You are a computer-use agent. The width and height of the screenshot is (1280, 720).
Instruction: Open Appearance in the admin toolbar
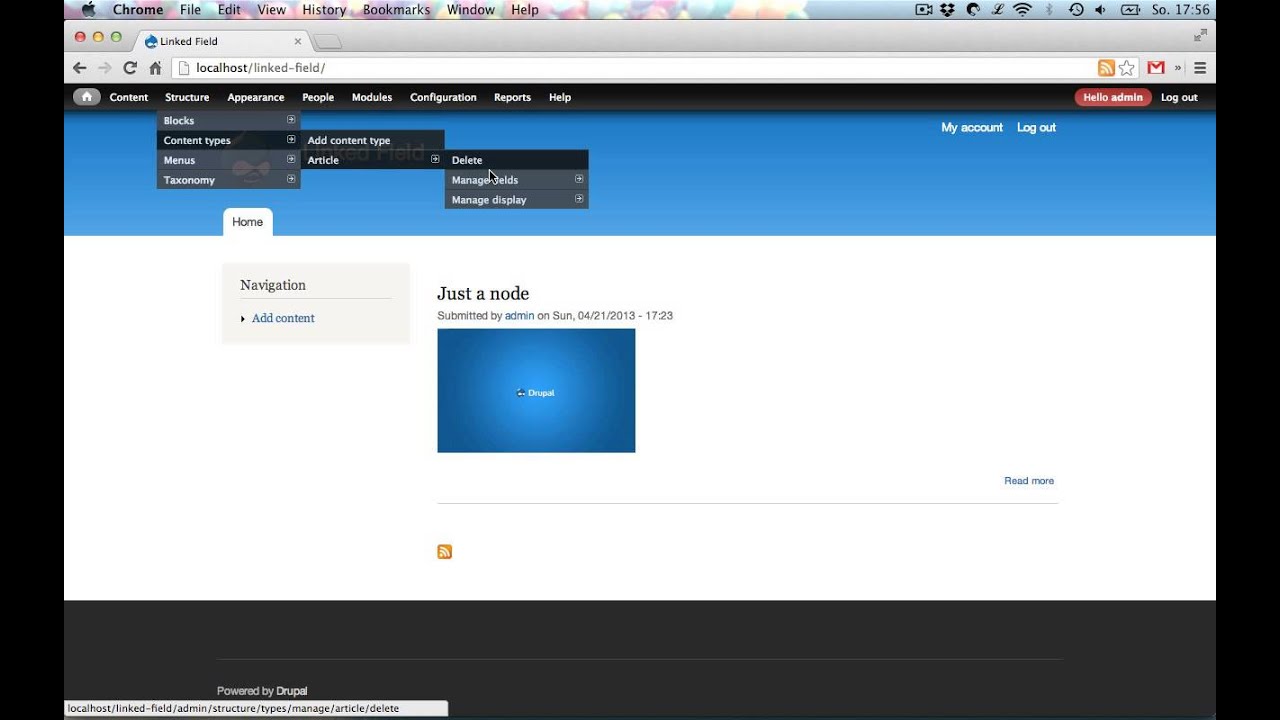click(x=256, y=97)
